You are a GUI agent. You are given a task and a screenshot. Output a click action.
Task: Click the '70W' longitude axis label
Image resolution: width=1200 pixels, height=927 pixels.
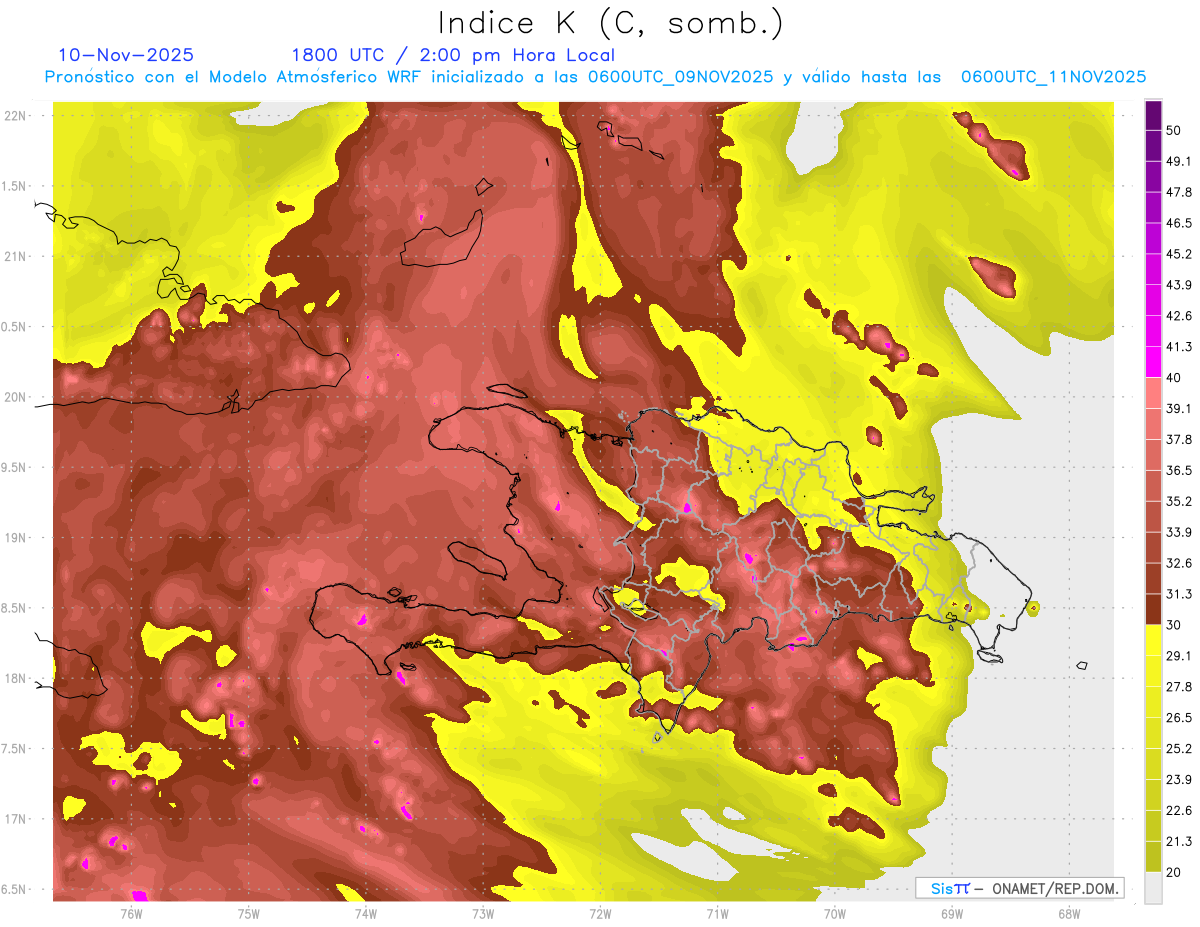835,913
